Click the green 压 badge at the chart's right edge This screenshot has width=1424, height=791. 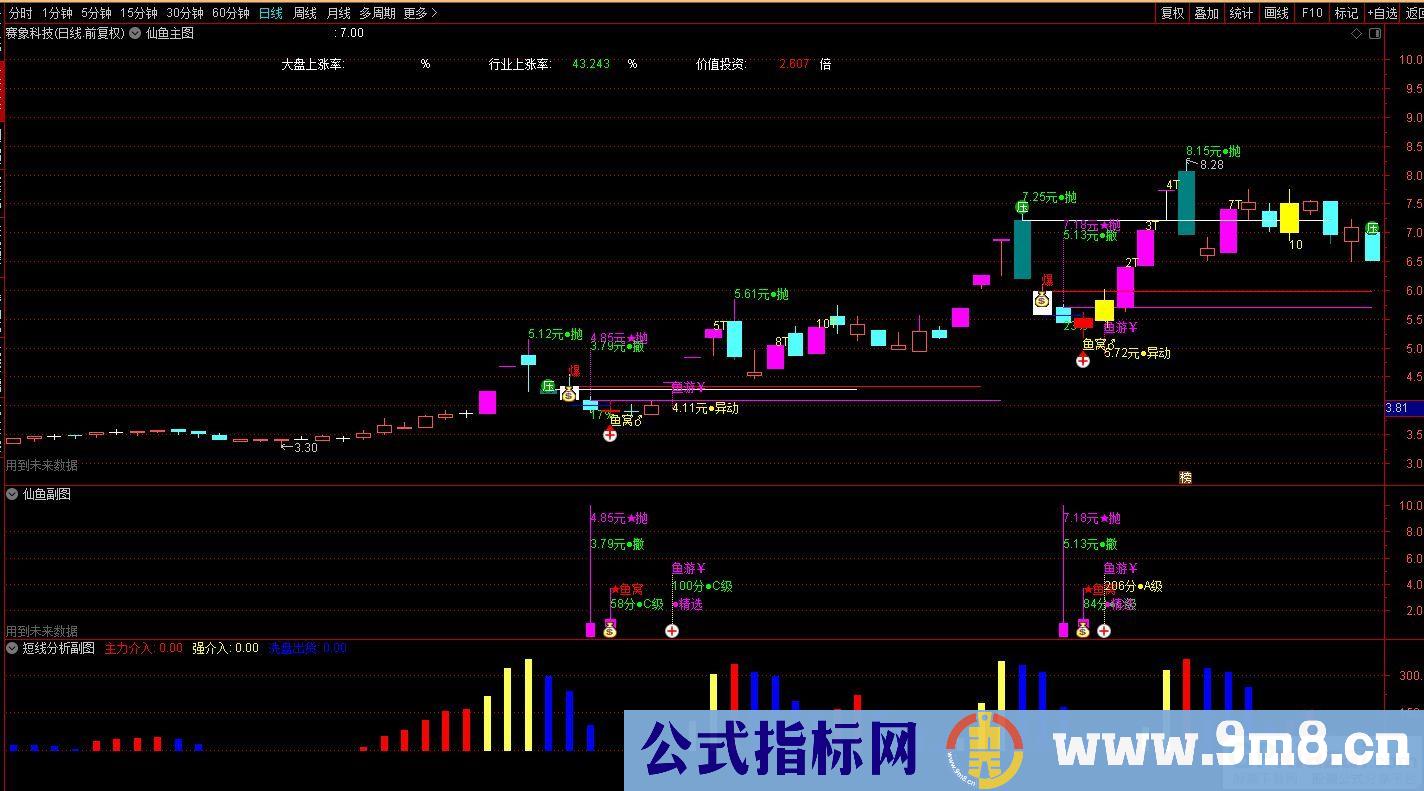pyautogui.click(x=1373, y=229)
